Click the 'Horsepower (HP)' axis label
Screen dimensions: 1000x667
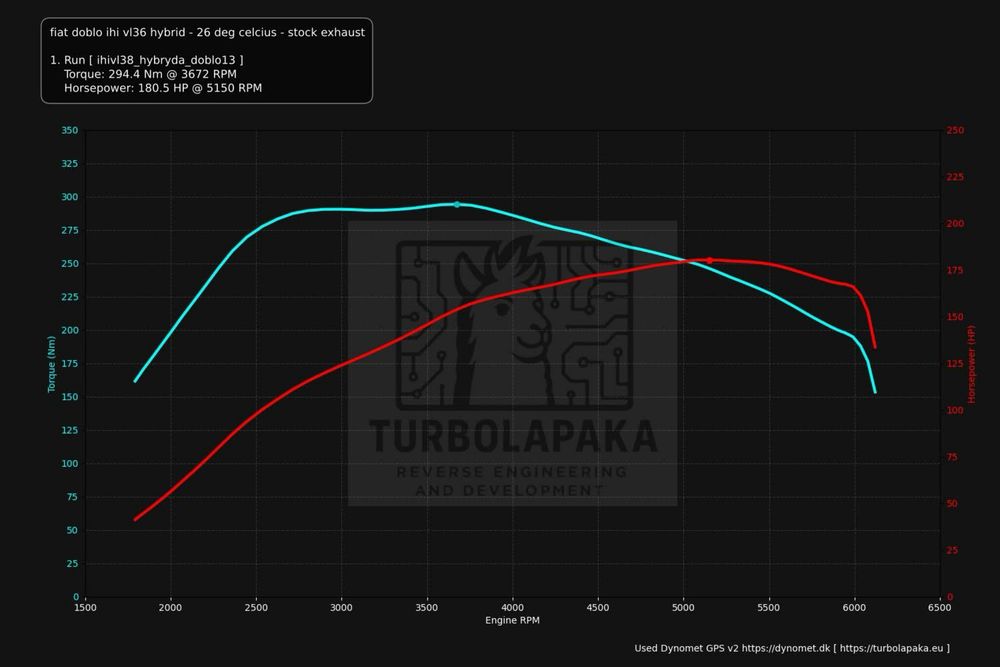click(x=971, y=364)
